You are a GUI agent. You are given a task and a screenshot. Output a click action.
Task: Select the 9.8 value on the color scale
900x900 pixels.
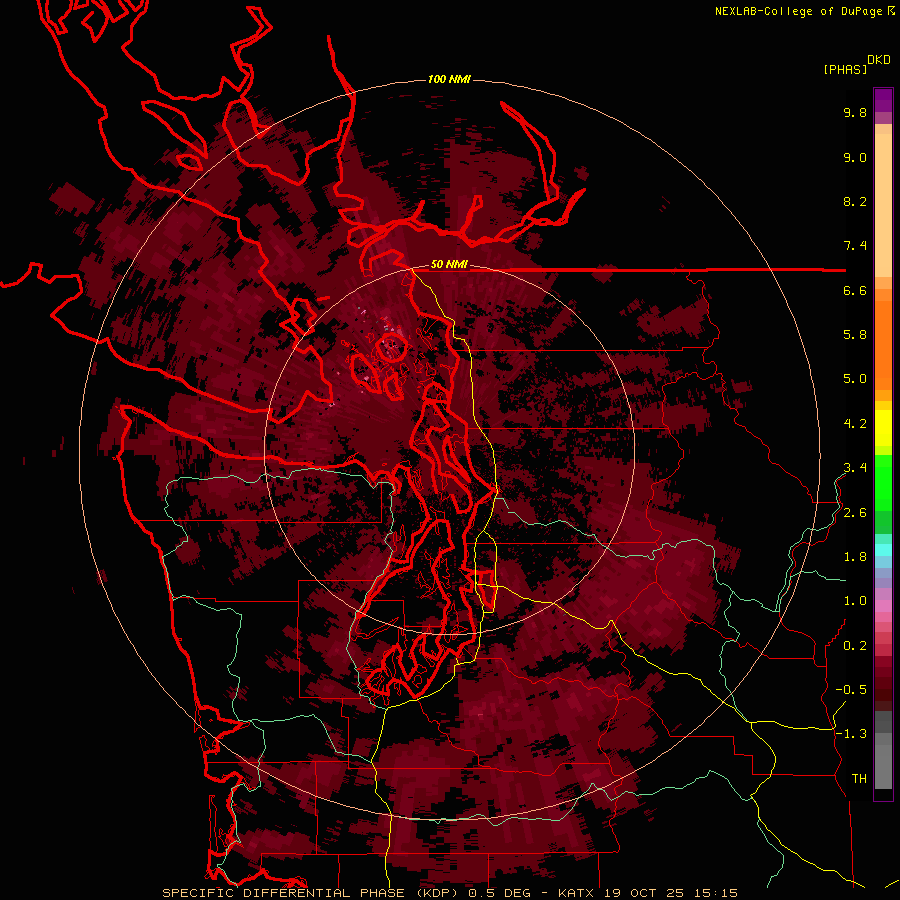click(855, 112)
